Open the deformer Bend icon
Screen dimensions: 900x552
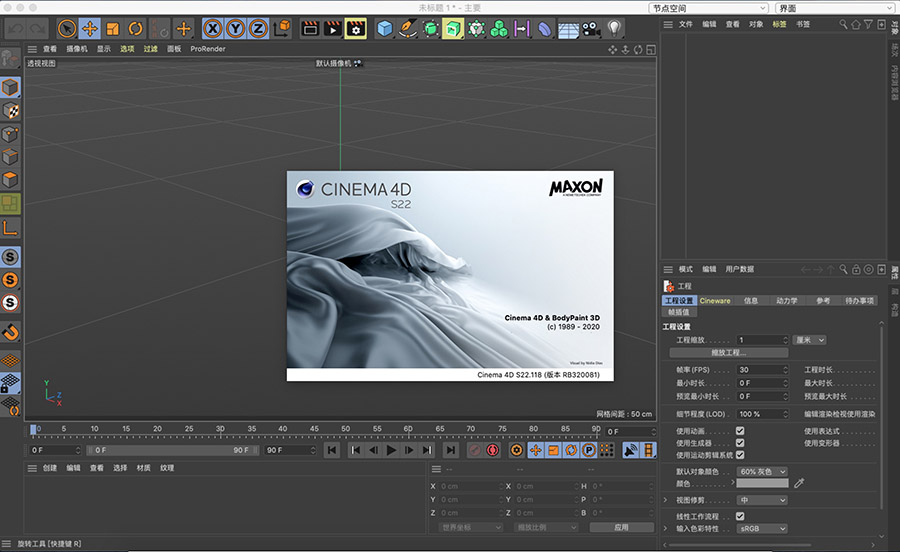(x=545, y=28)
